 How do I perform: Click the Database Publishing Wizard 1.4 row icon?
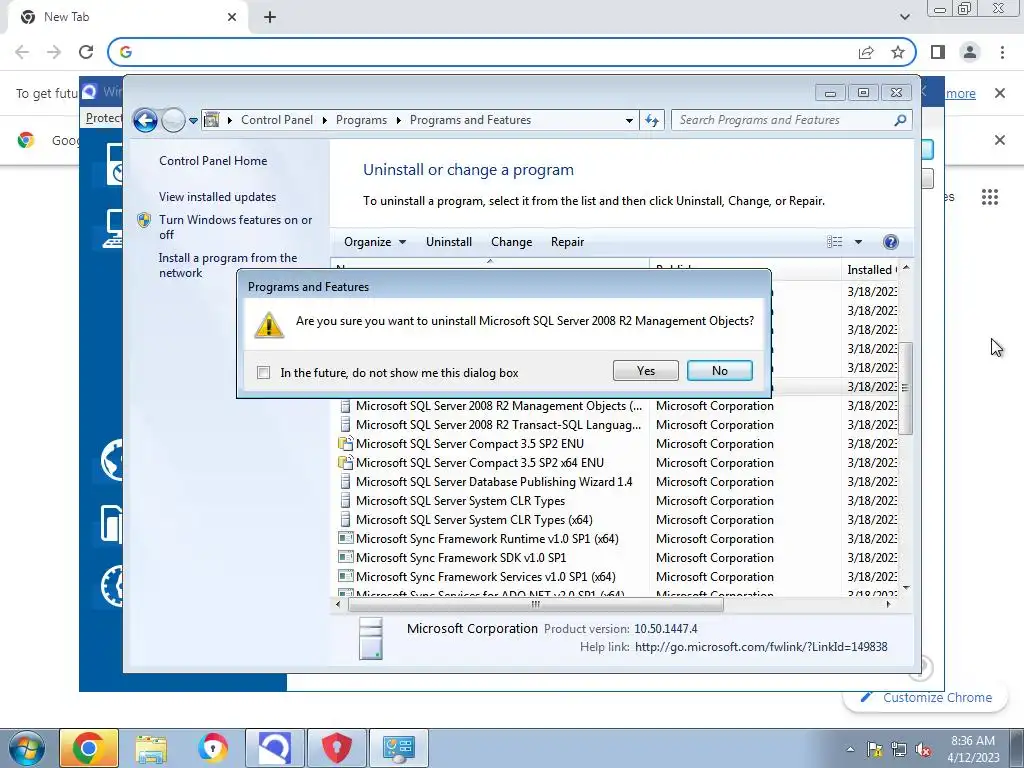345,481
